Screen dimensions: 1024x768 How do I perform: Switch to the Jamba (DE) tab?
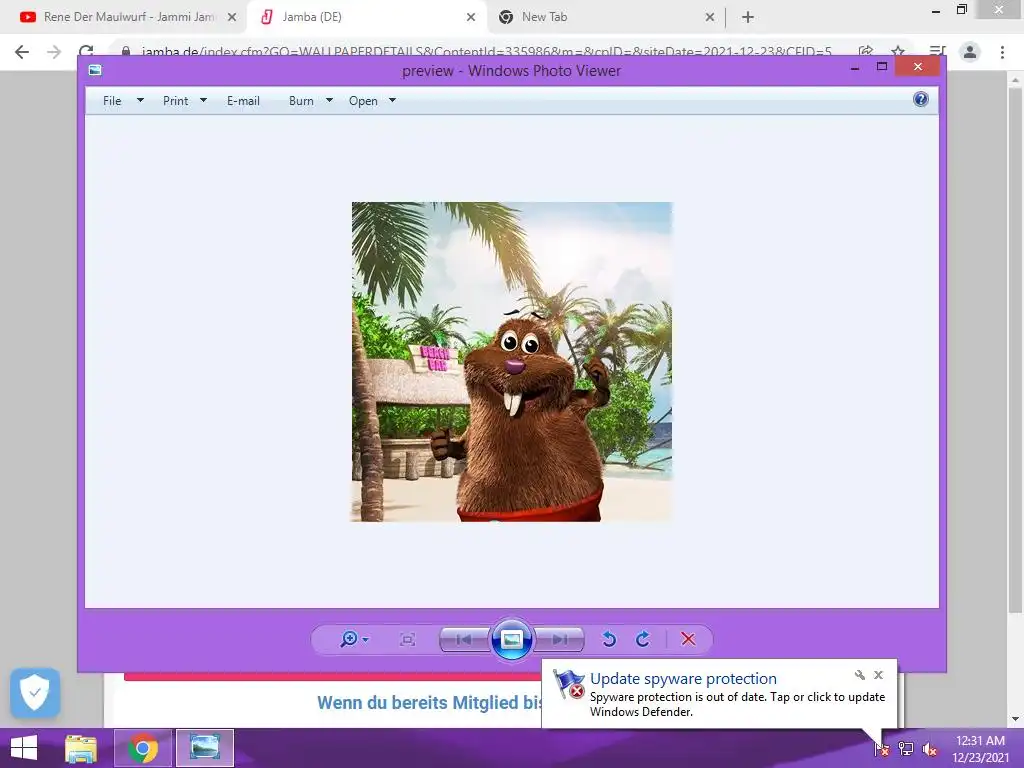click(x=366, y=17)
